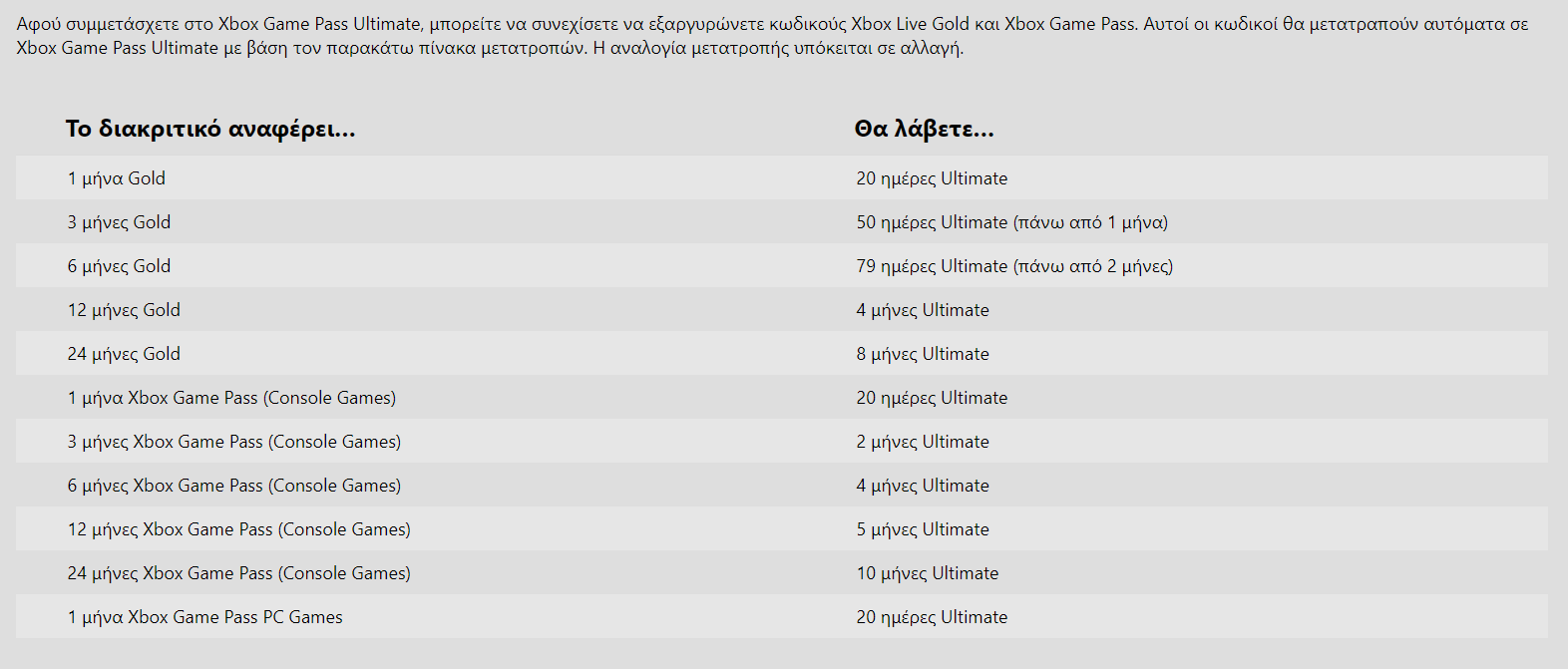Click the '2 μήνες Ultimate' value
Image resolution: width=1568 pixels, height=669 pixels.
(923, 442)
